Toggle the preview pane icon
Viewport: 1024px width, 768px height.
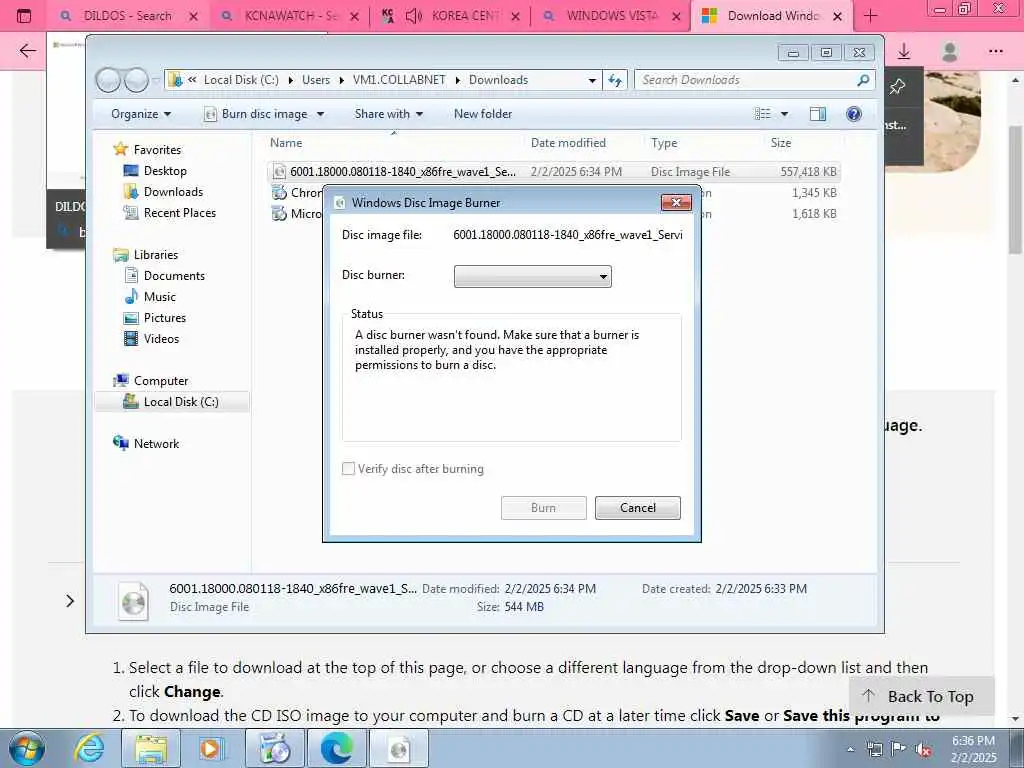click(x=817, y=114)
